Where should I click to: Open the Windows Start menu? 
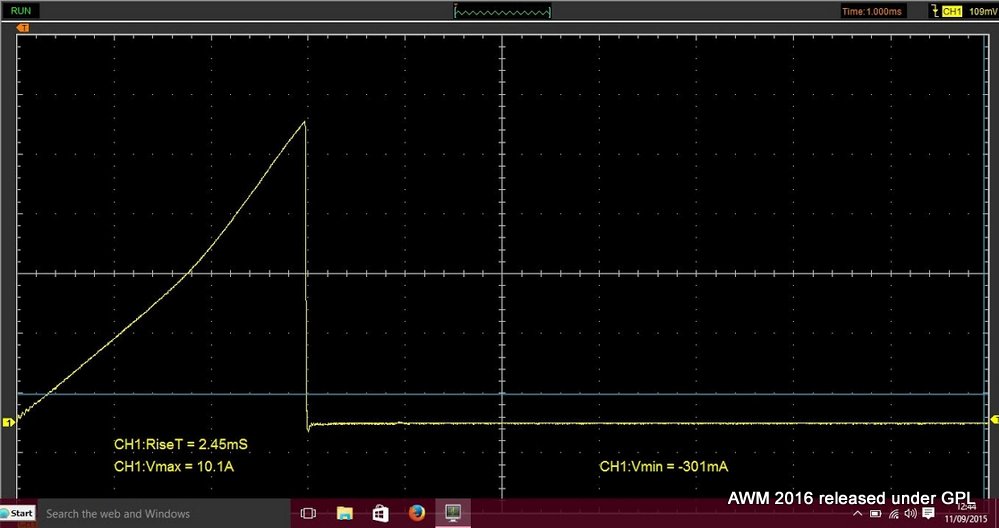(18, 513)
